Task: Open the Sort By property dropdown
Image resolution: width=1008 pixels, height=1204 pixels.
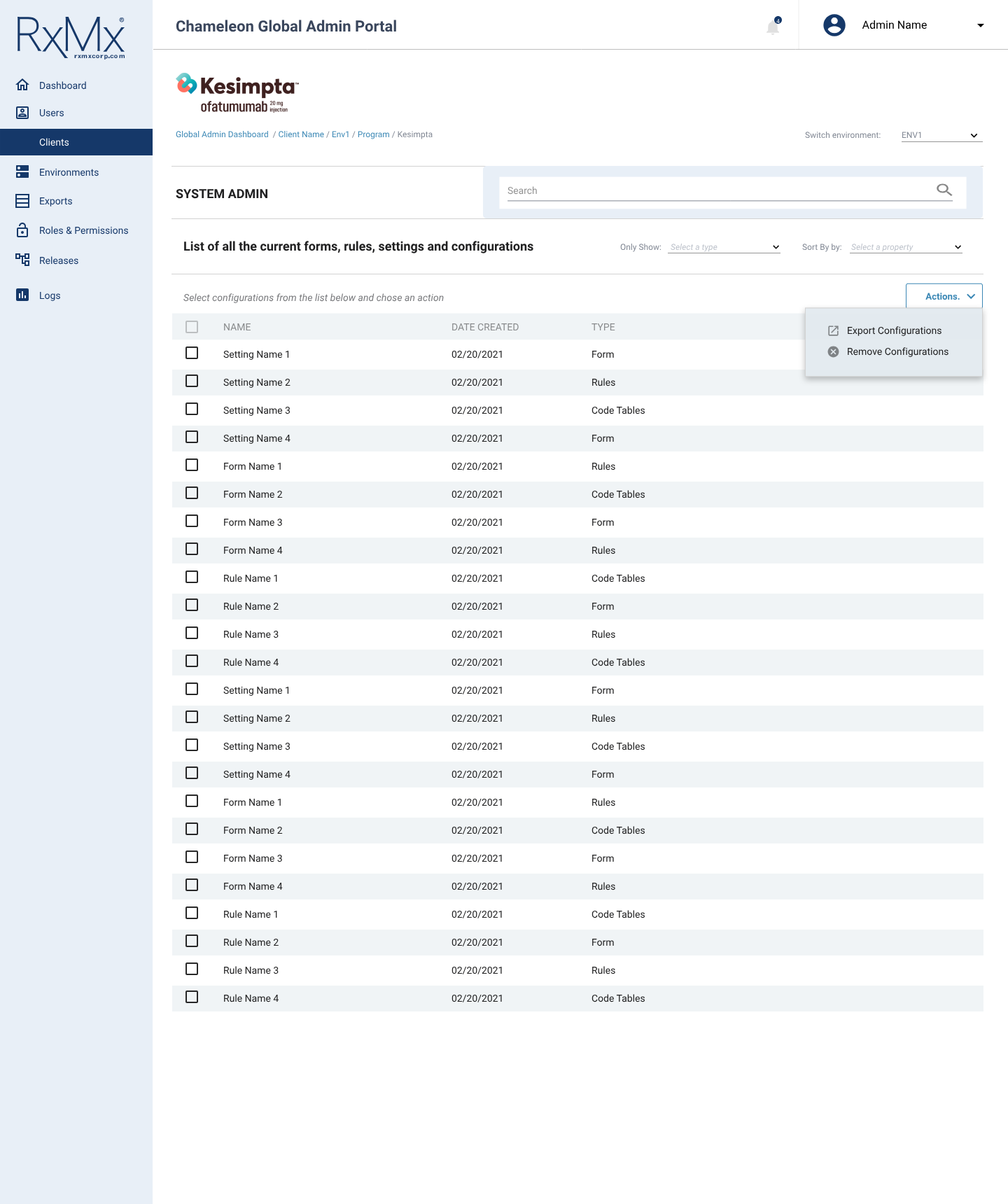Action: [906, 247]
